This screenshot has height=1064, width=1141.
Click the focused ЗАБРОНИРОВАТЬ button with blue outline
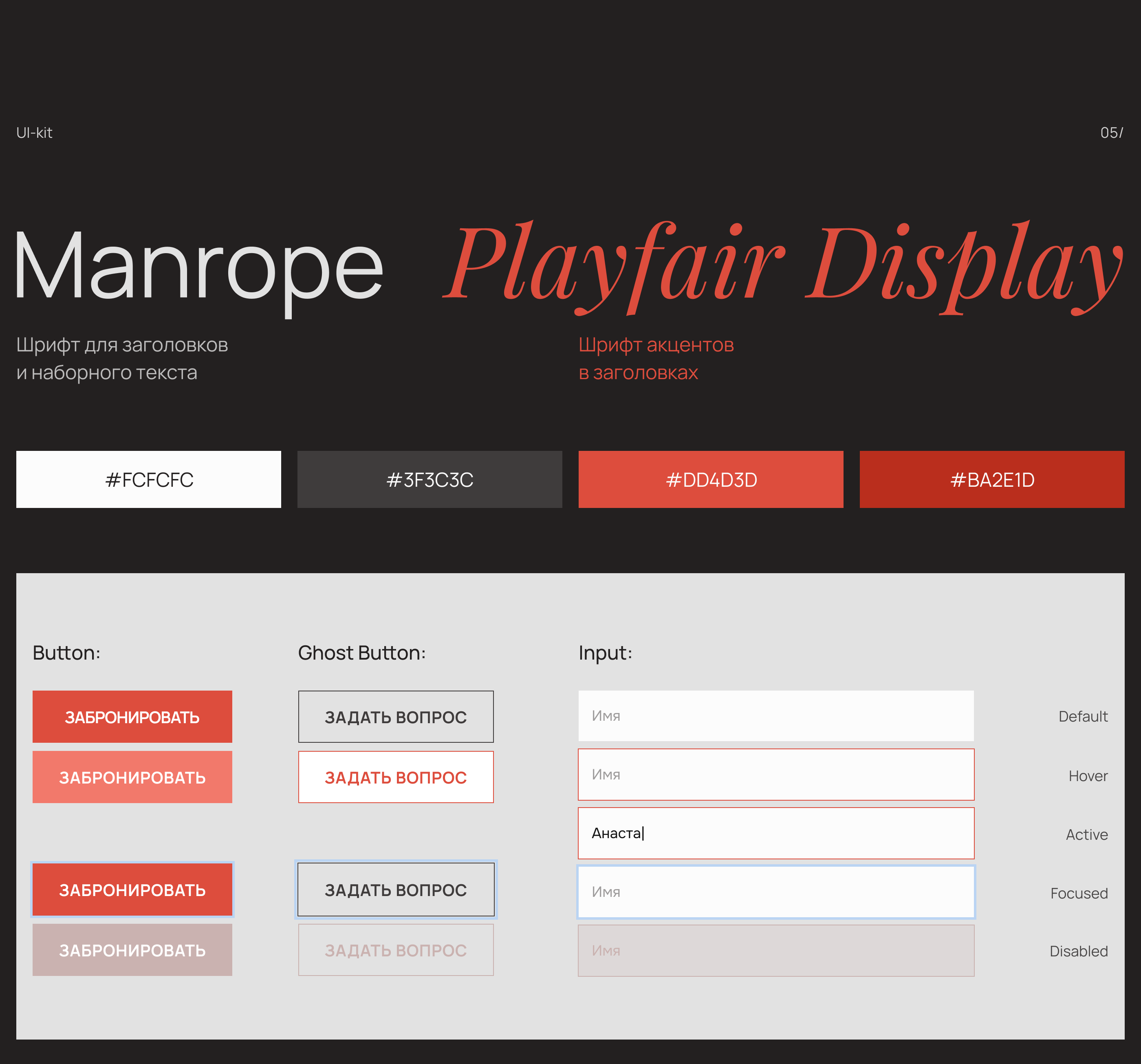[132, 890]
